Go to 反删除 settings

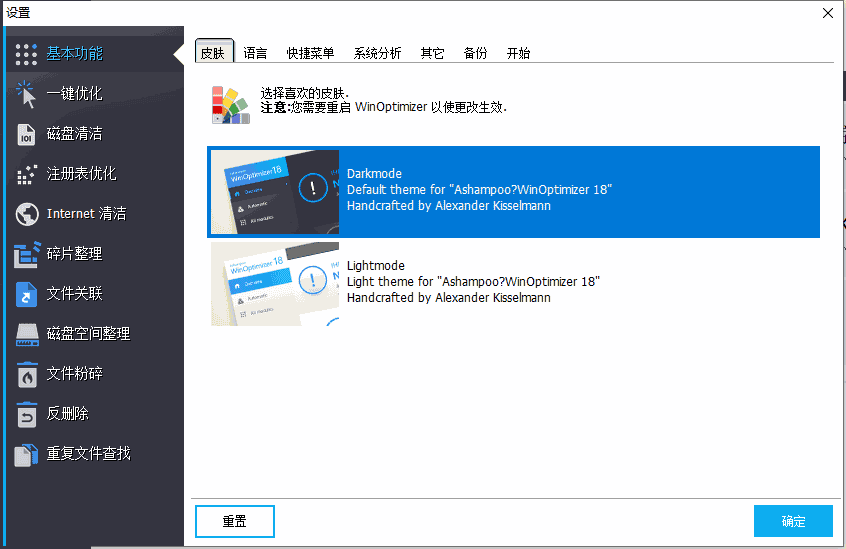tap(94, 413)
